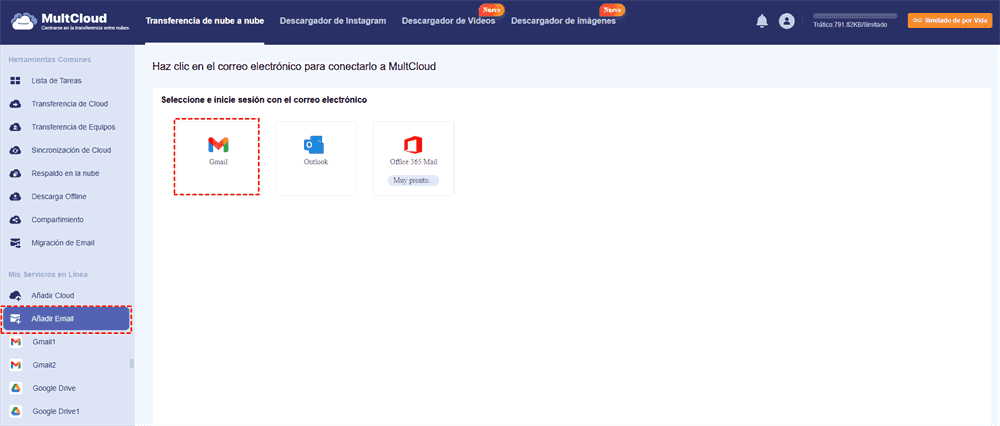Click the Transferencia de Cloud icon
This screenshot has width=1000, height=426.
pyautogui.click(x=16, y=104)
